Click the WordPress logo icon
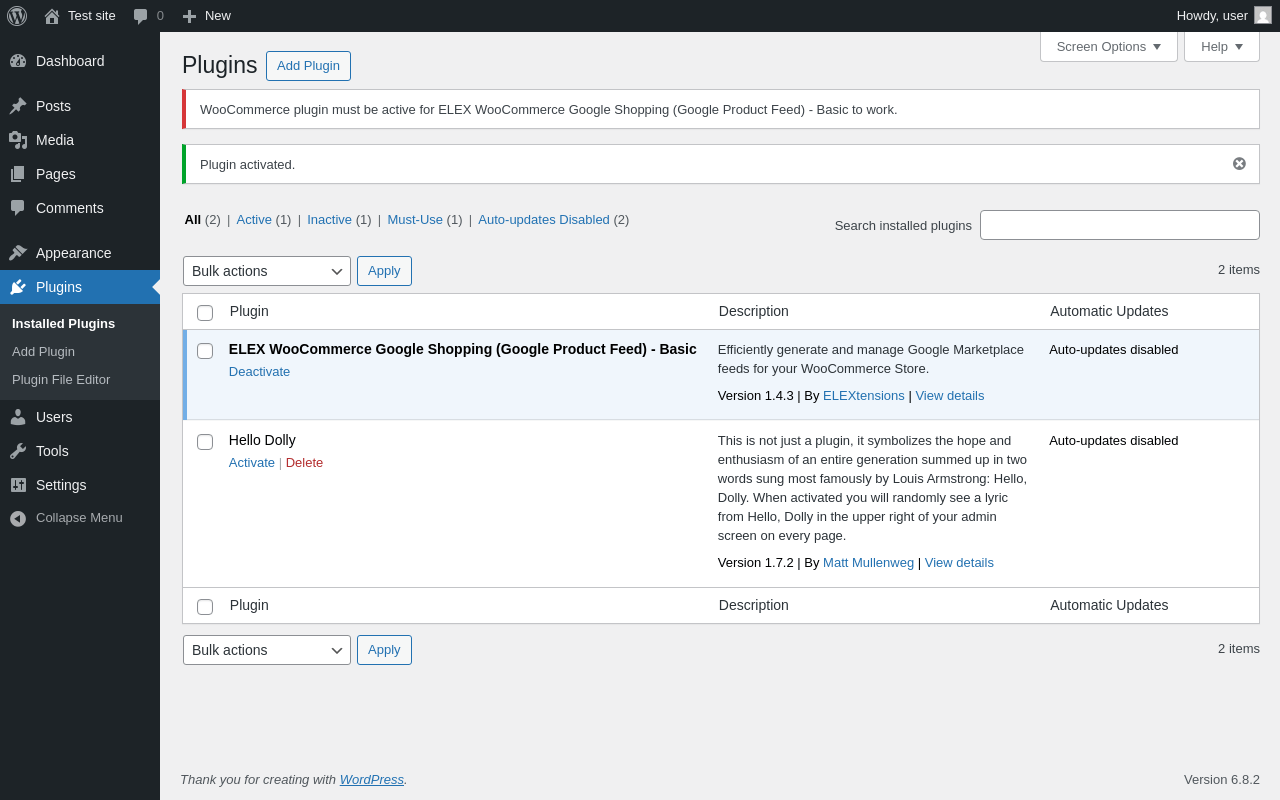1280x800 pixels. coord(17,16)
